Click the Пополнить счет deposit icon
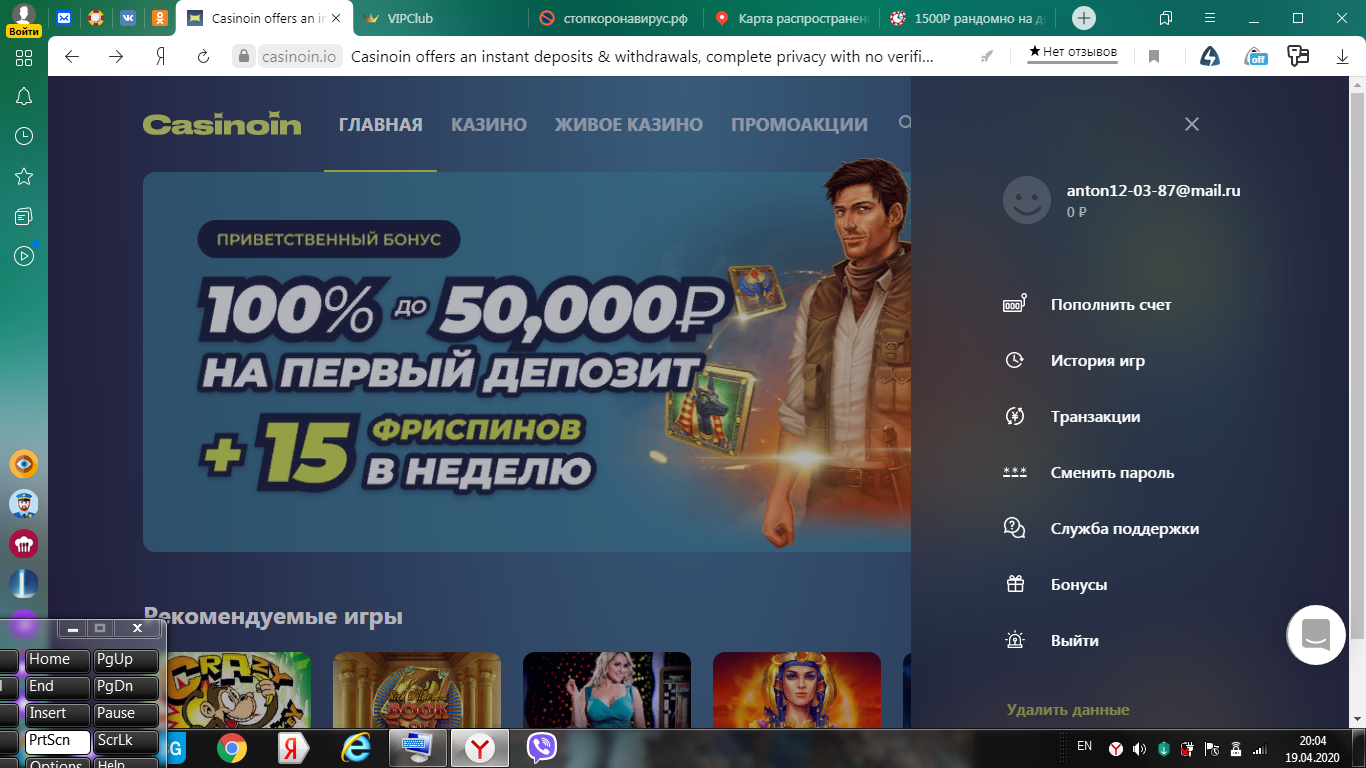Viewport: 1366px width, 768px height. (1015, 304)
